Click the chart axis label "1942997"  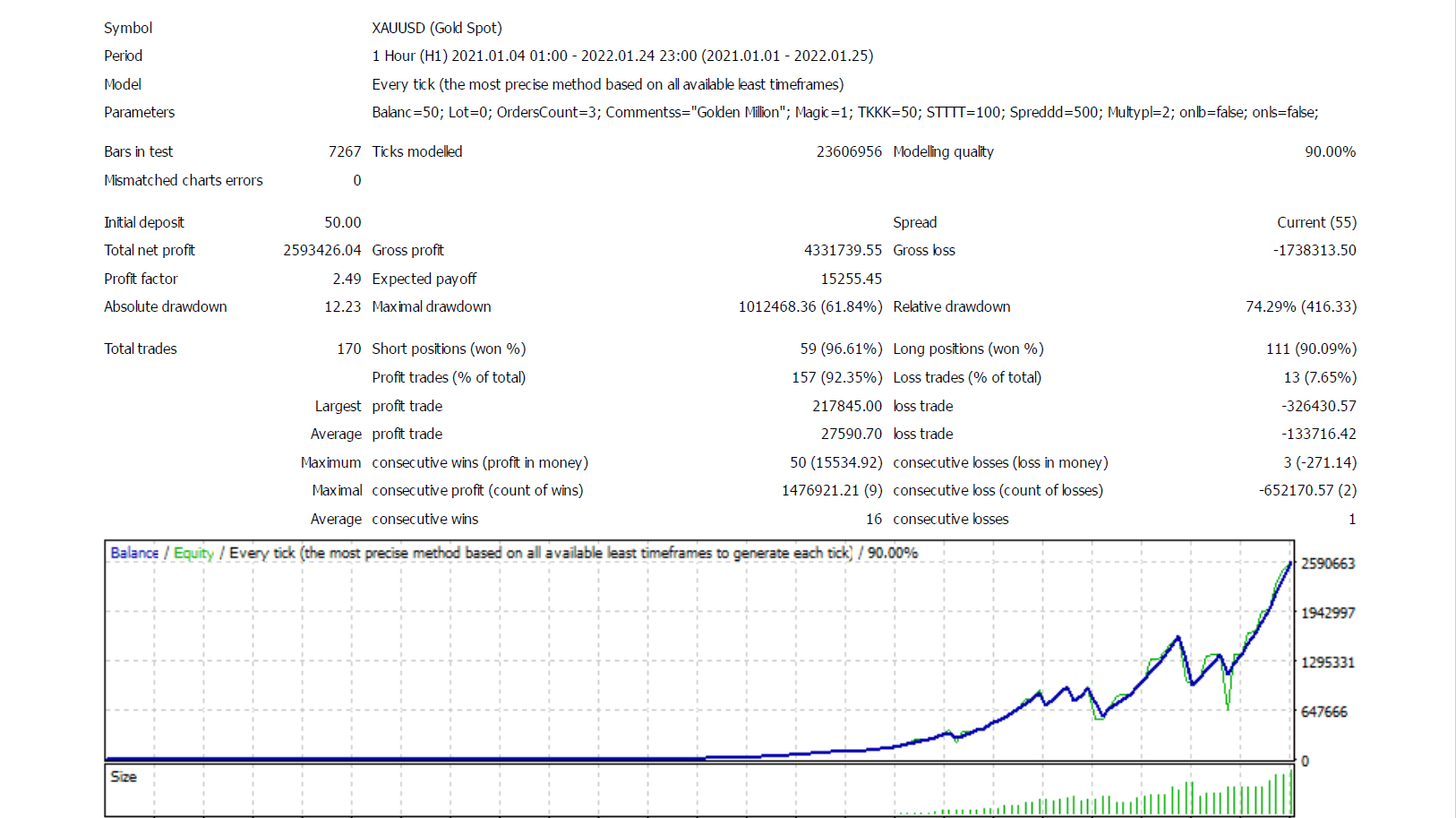[x=1328, y=613]
